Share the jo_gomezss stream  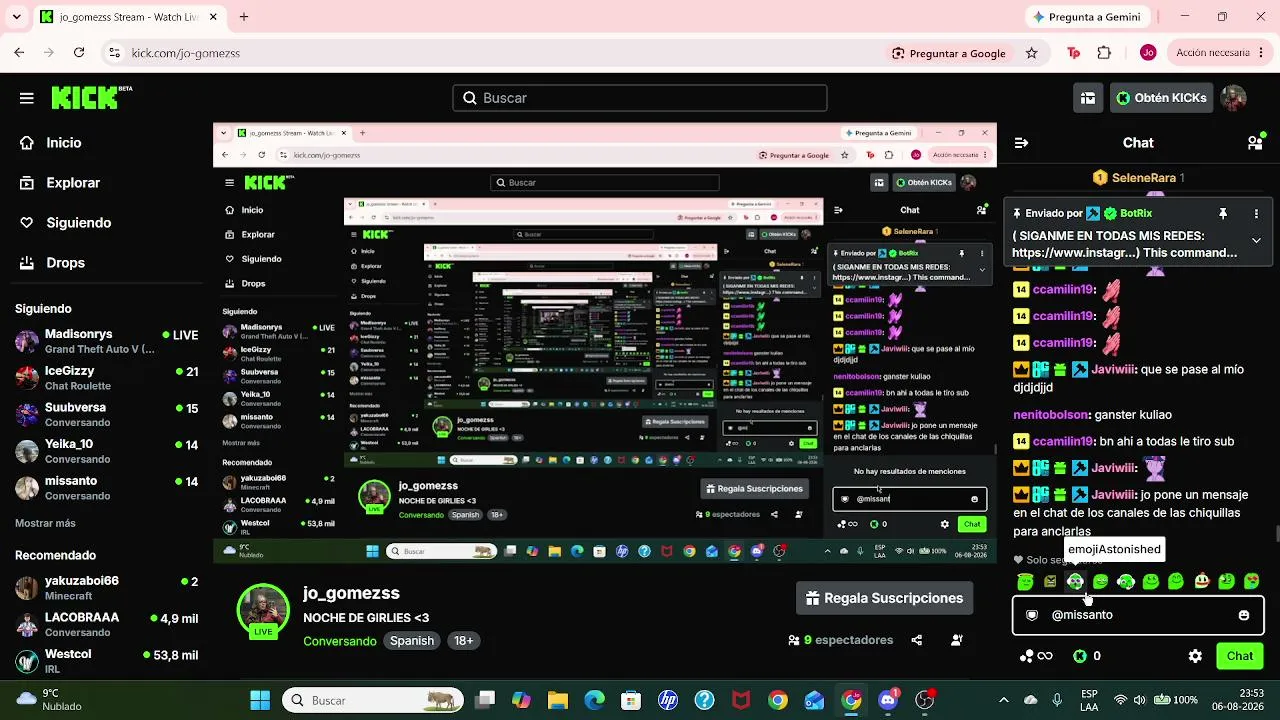tap(917, 640)
